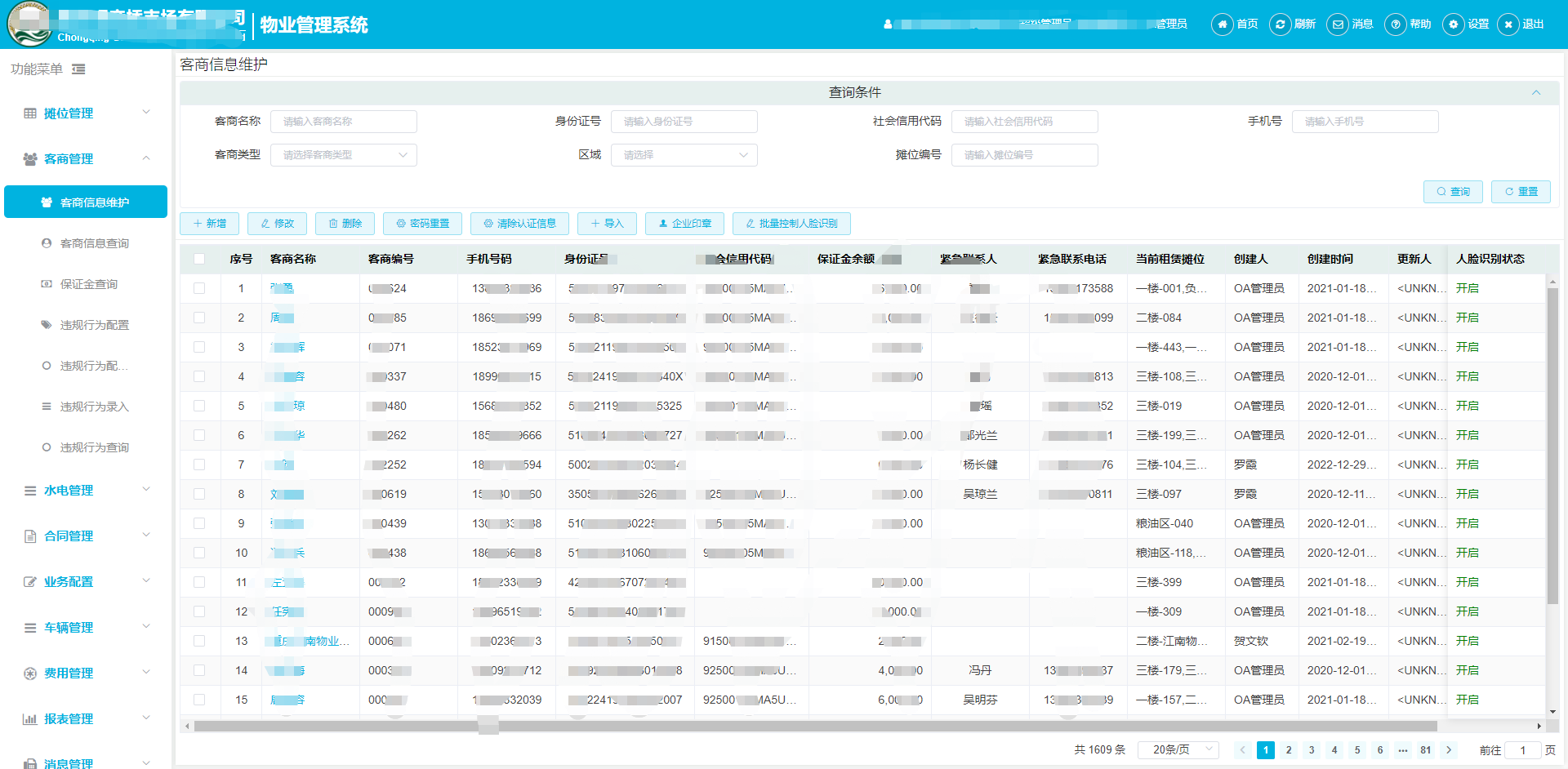Open the 20条/页 page size dropdown
Screen dimensions: 1568x769
[1180, 750]
